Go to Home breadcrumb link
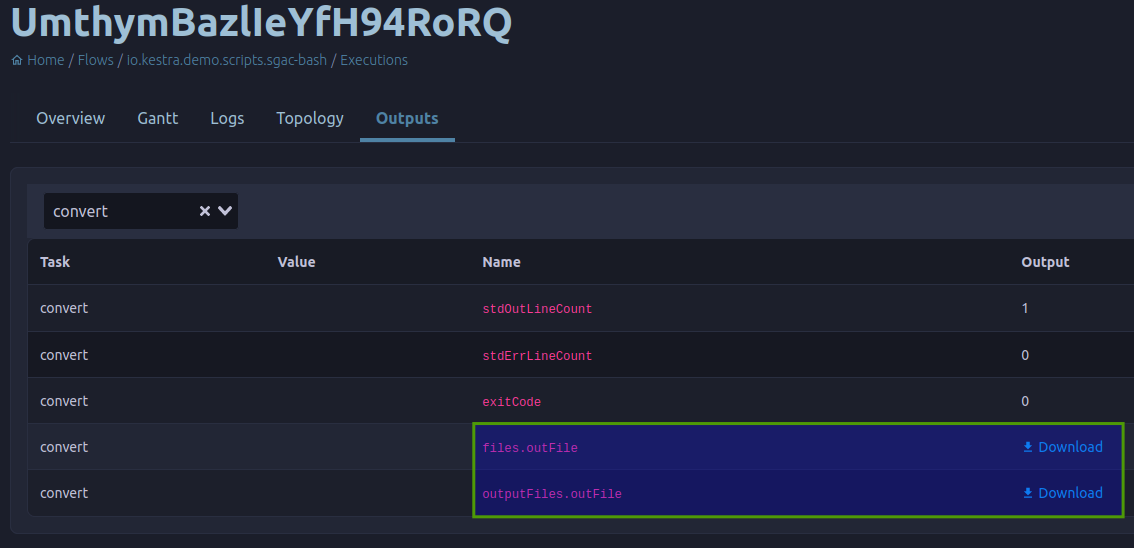This screenshot has height=548, width=1134. tap(46, 60)
